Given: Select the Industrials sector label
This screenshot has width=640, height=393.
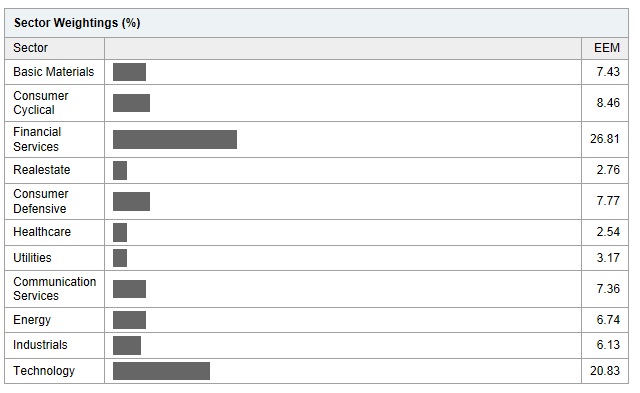Looking at the screenshot, I should [40, 345].
